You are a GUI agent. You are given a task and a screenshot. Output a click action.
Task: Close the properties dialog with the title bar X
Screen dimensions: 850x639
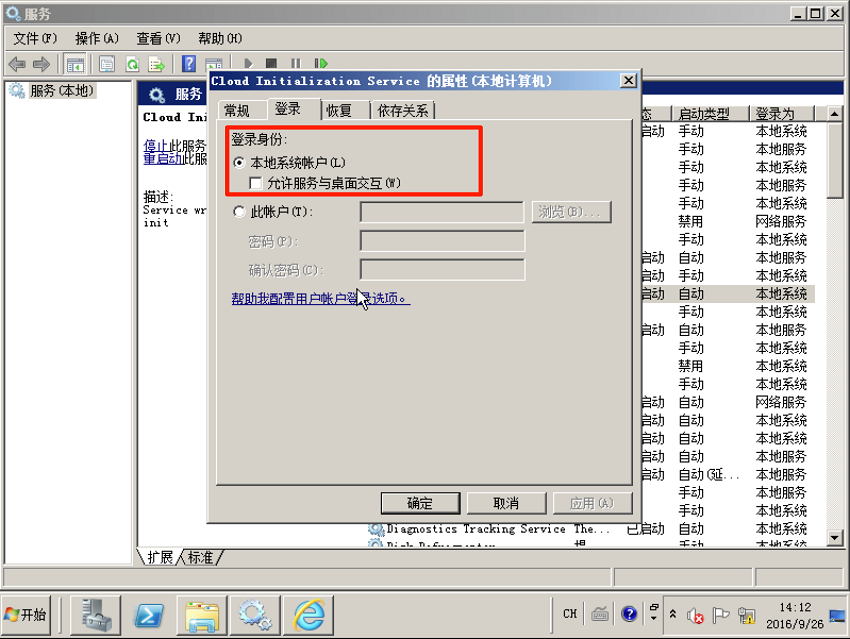[628, 81]
